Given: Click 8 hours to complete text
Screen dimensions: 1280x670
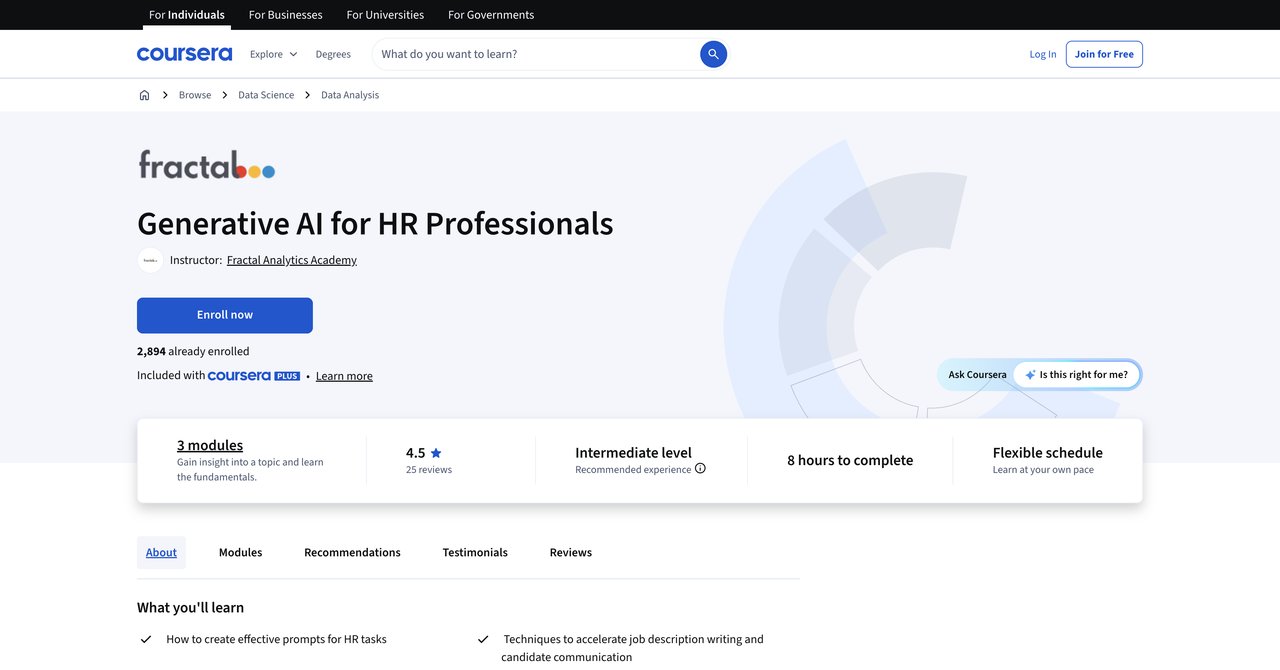Looking at the screenshot, I should pyautogui.click(x=850, y=460).
